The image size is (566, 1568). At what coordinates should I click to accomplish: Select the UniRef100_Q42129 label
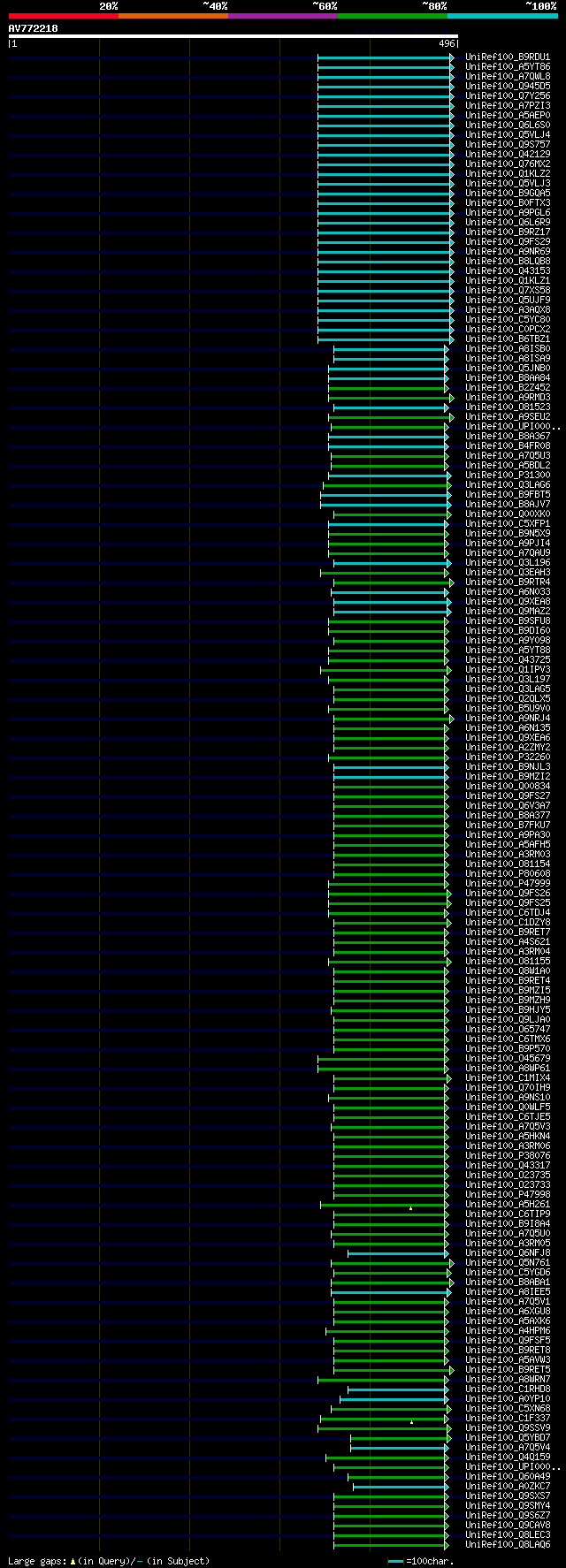(508, 155)
